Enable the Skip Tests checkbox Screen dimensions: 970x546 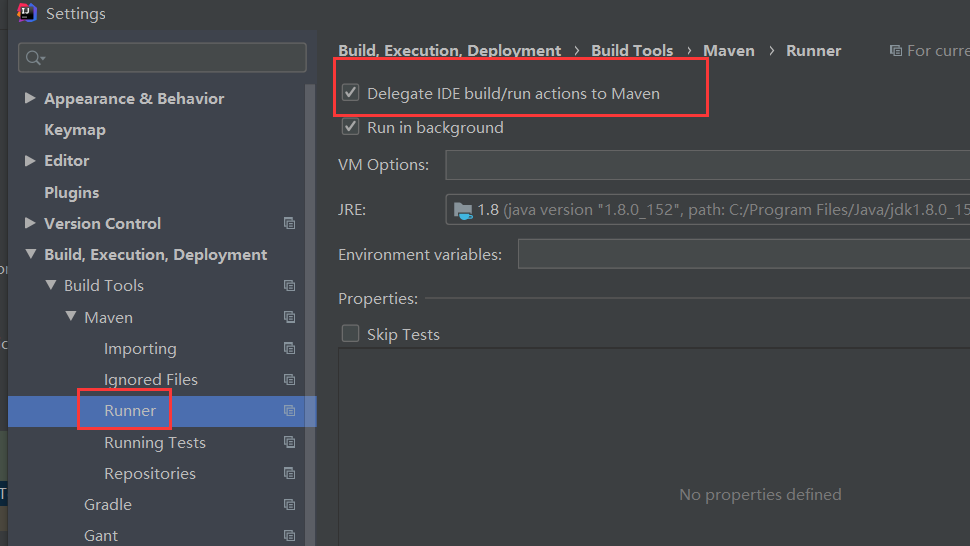350,333
